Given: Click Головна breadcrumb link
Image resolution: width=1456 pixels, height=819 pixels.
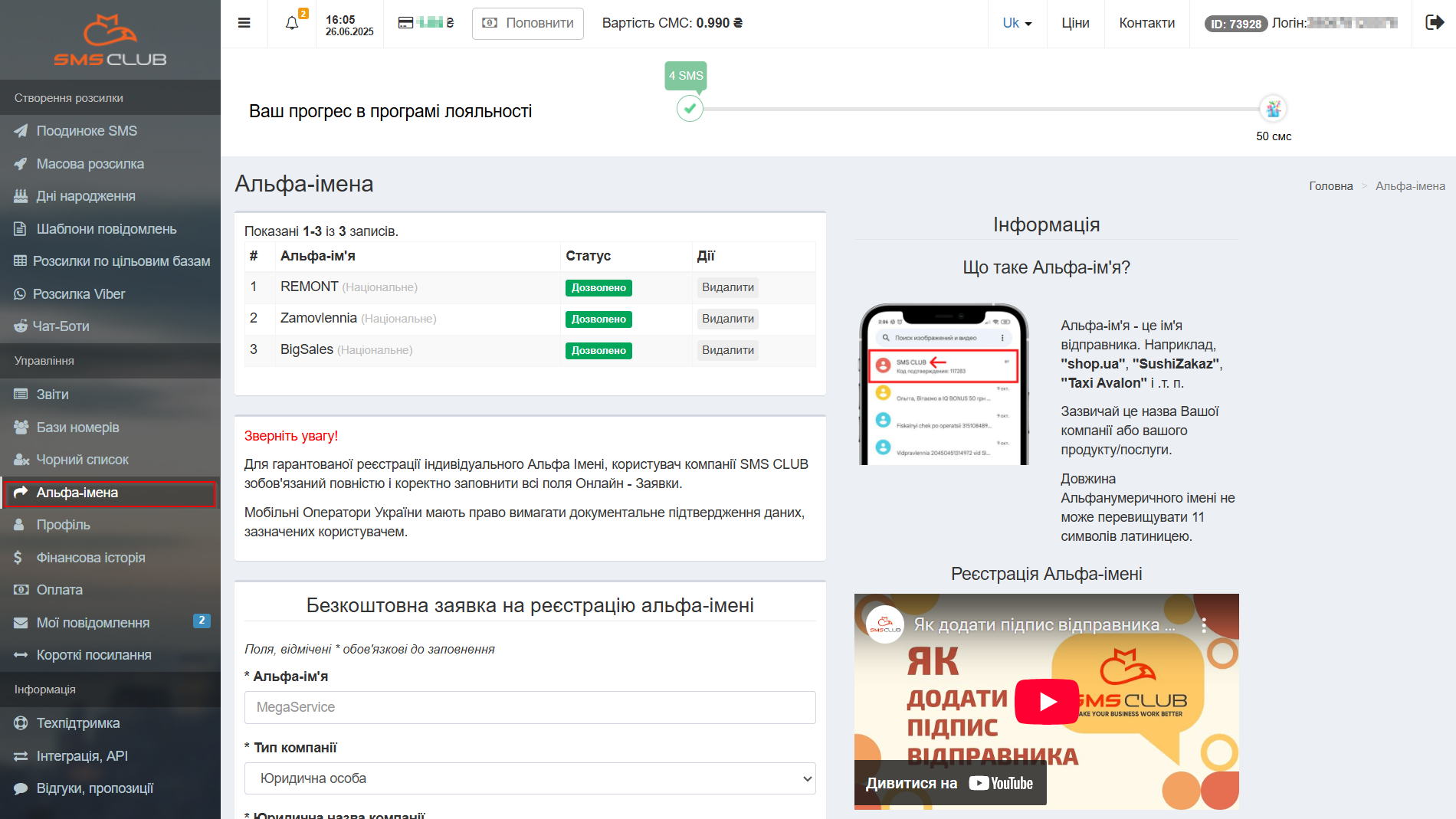Looking at the screenshot, I should pyautogui.click(x=1330, y=186).
